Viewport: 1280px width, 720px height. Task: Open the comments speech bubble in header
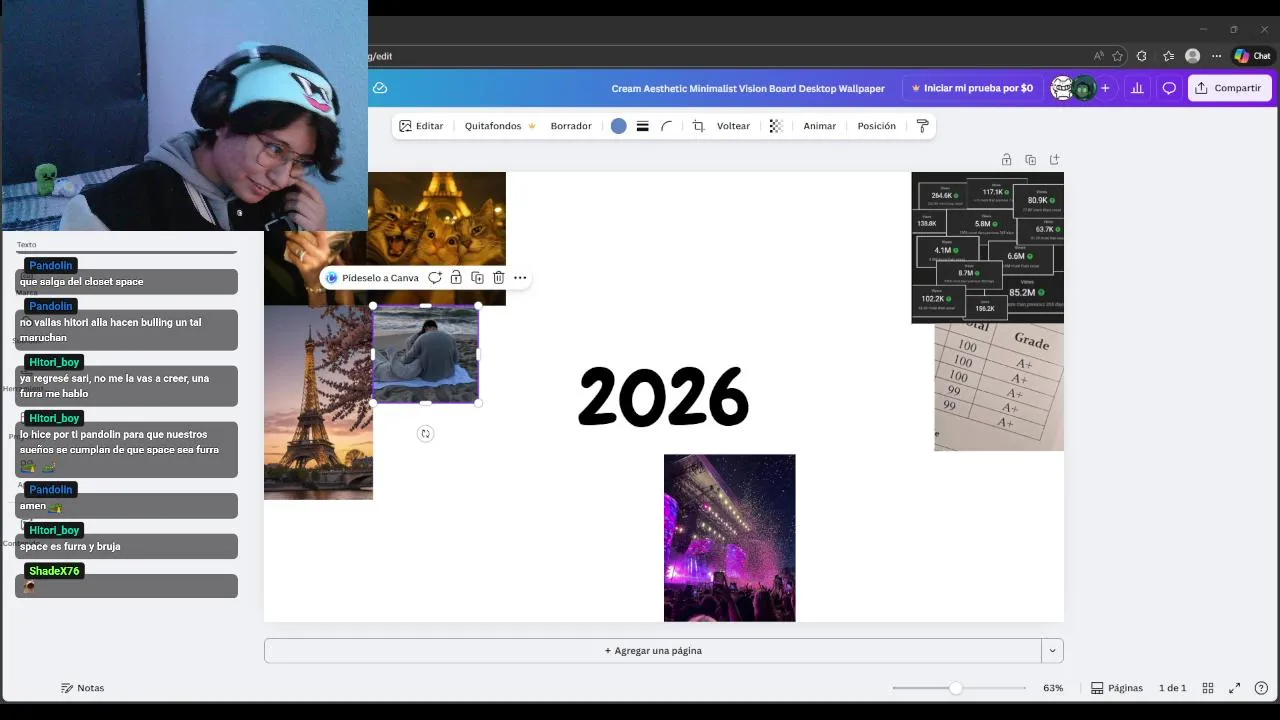point(1168,88)
